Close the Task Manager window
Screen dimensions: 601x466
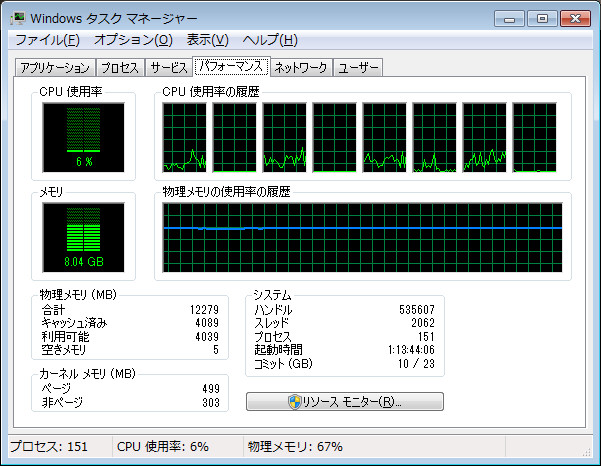click(575, 18)
